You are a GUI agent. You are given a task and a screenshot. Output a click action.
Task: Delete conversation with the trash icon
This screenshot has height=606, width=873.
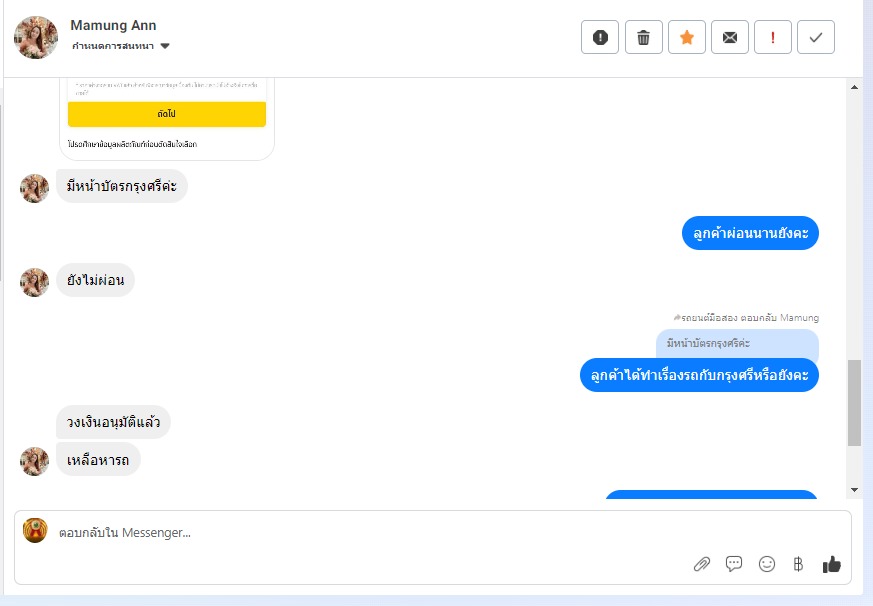coord(644,37)
